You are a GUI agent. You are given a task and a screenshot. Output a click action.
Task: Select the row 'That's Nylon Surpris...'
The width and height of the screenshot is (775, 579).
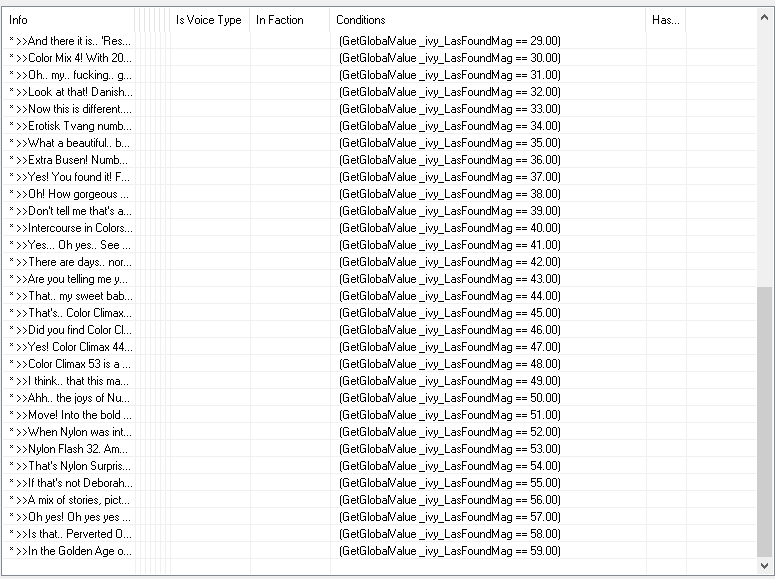coord(379,466)
